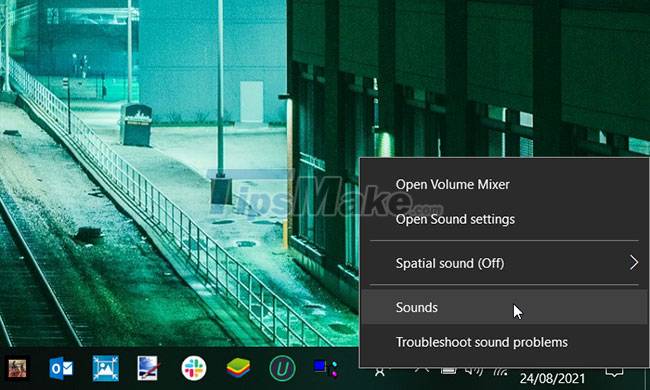Click the speaker volume tray icon
Screen dimensions: 650x390
(474, 371)
